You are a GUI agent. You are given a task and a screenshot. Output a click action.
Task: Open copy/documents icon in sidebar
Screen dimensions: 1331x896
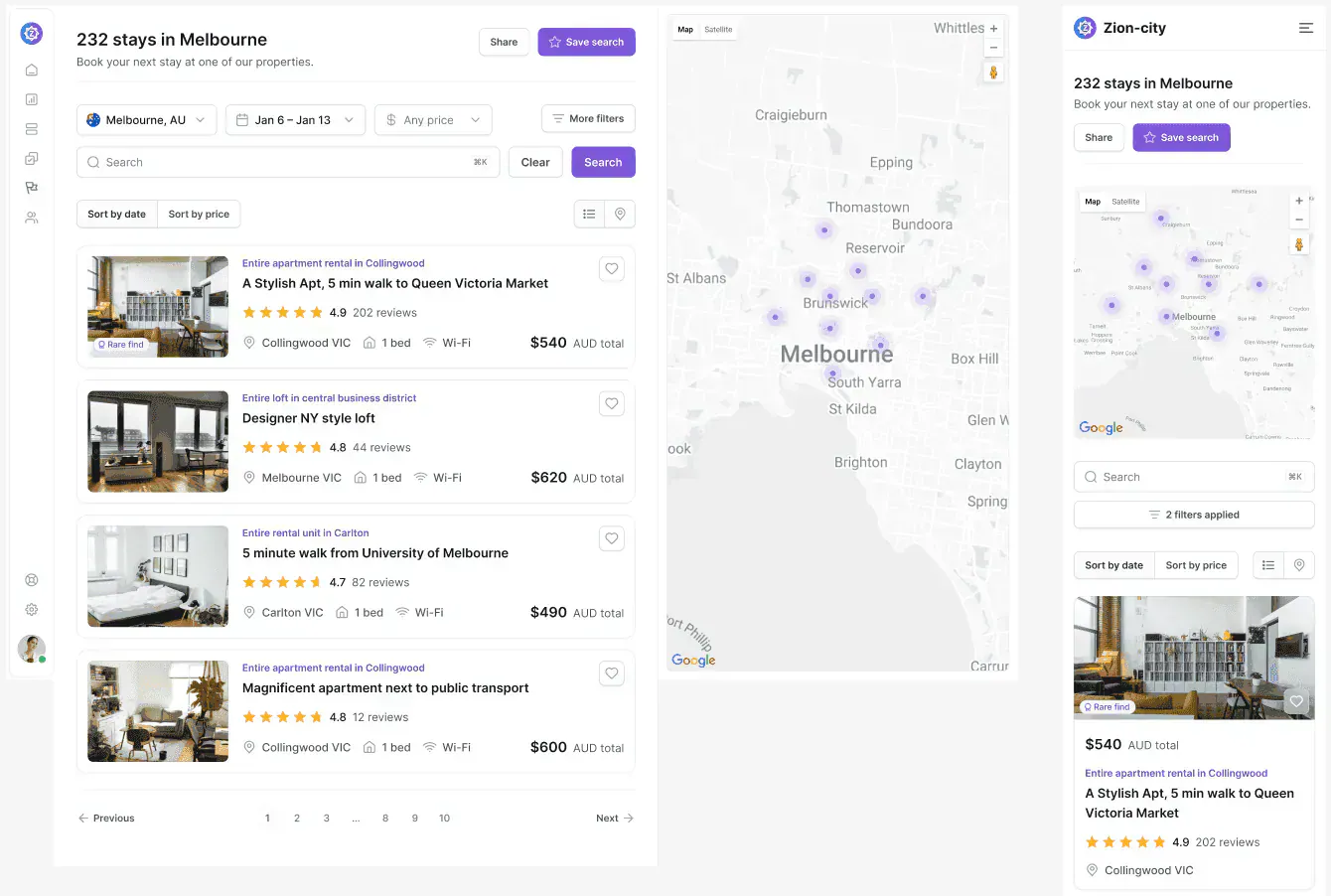coord(32,158)
